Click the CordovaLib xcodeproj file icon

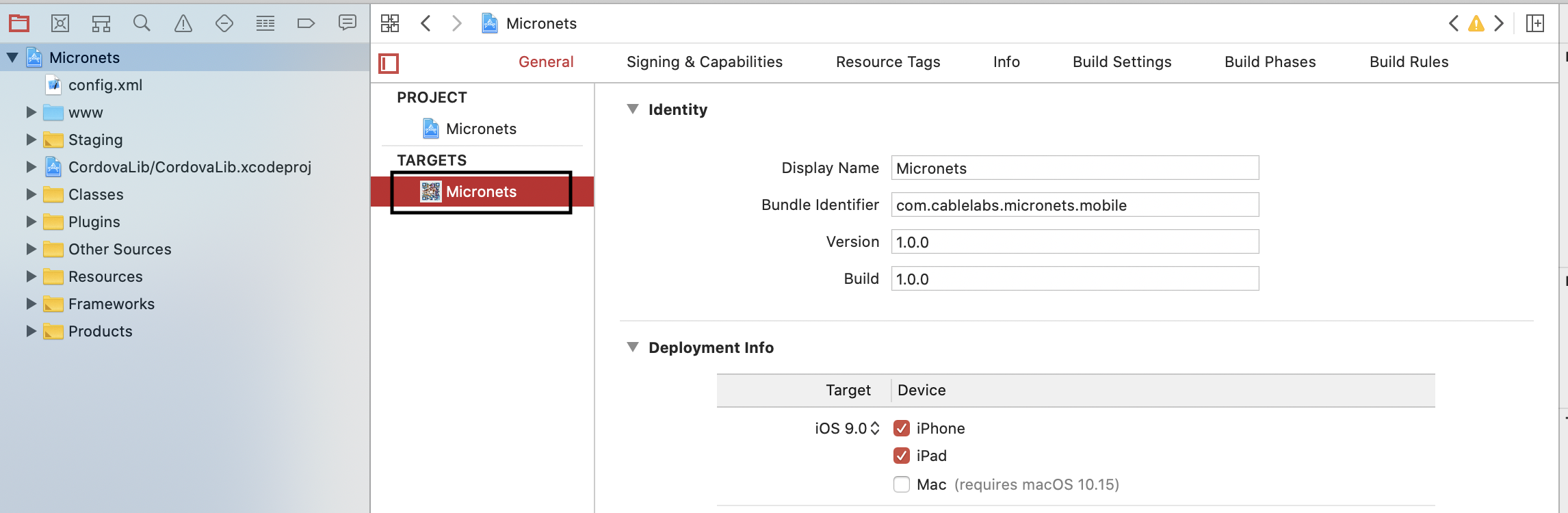pos(53,167)
